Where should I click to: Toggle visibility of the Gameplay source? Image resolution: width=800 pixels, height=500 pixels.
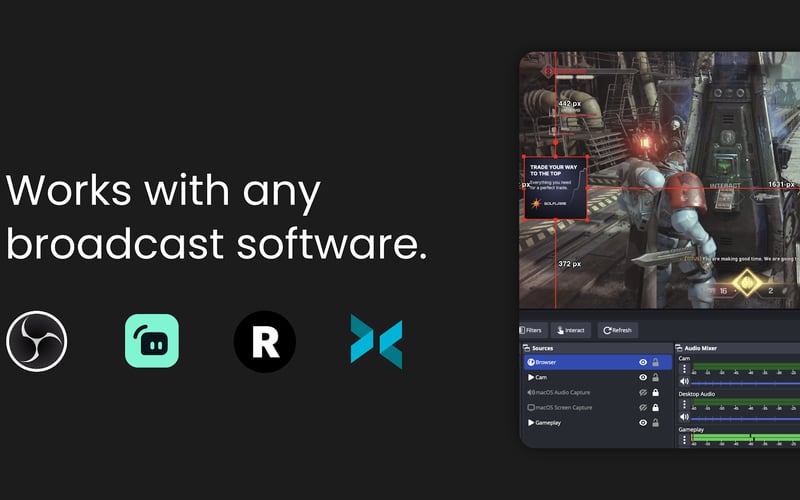(x=643, y=422)
